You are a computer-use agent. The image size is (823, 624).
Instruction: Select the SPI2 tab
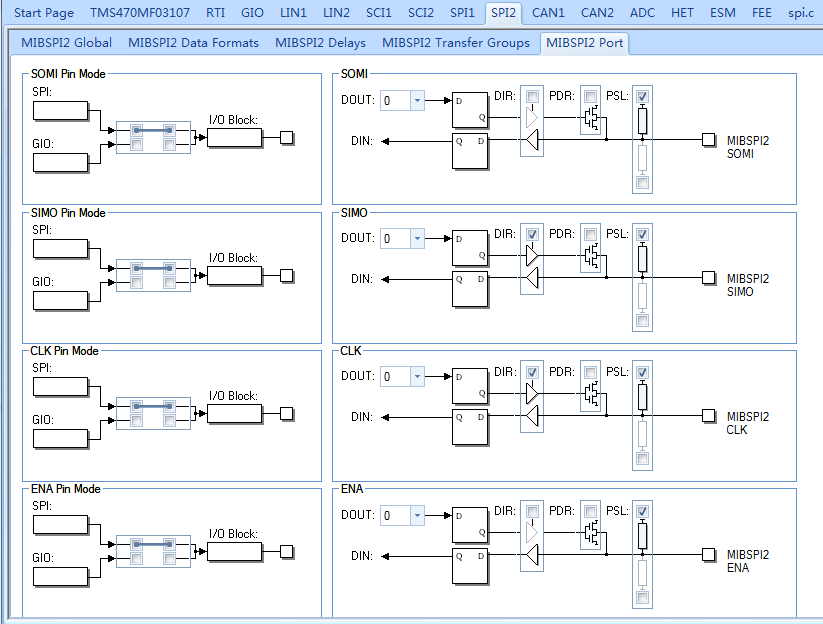pyautogui.click(x=503, y=13)
